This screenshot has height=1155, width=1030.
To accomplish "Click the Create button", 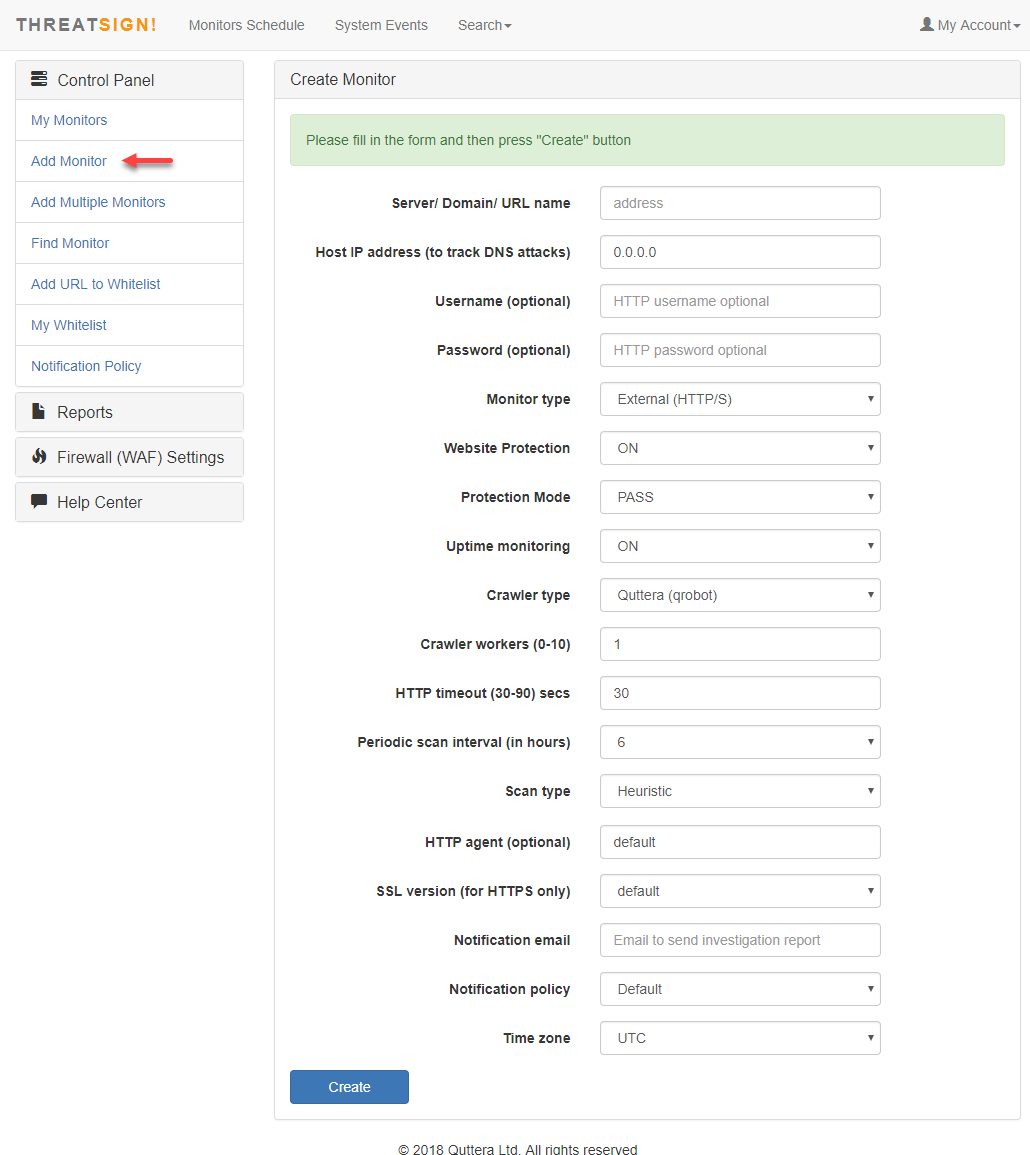I will click(349, 1087).
